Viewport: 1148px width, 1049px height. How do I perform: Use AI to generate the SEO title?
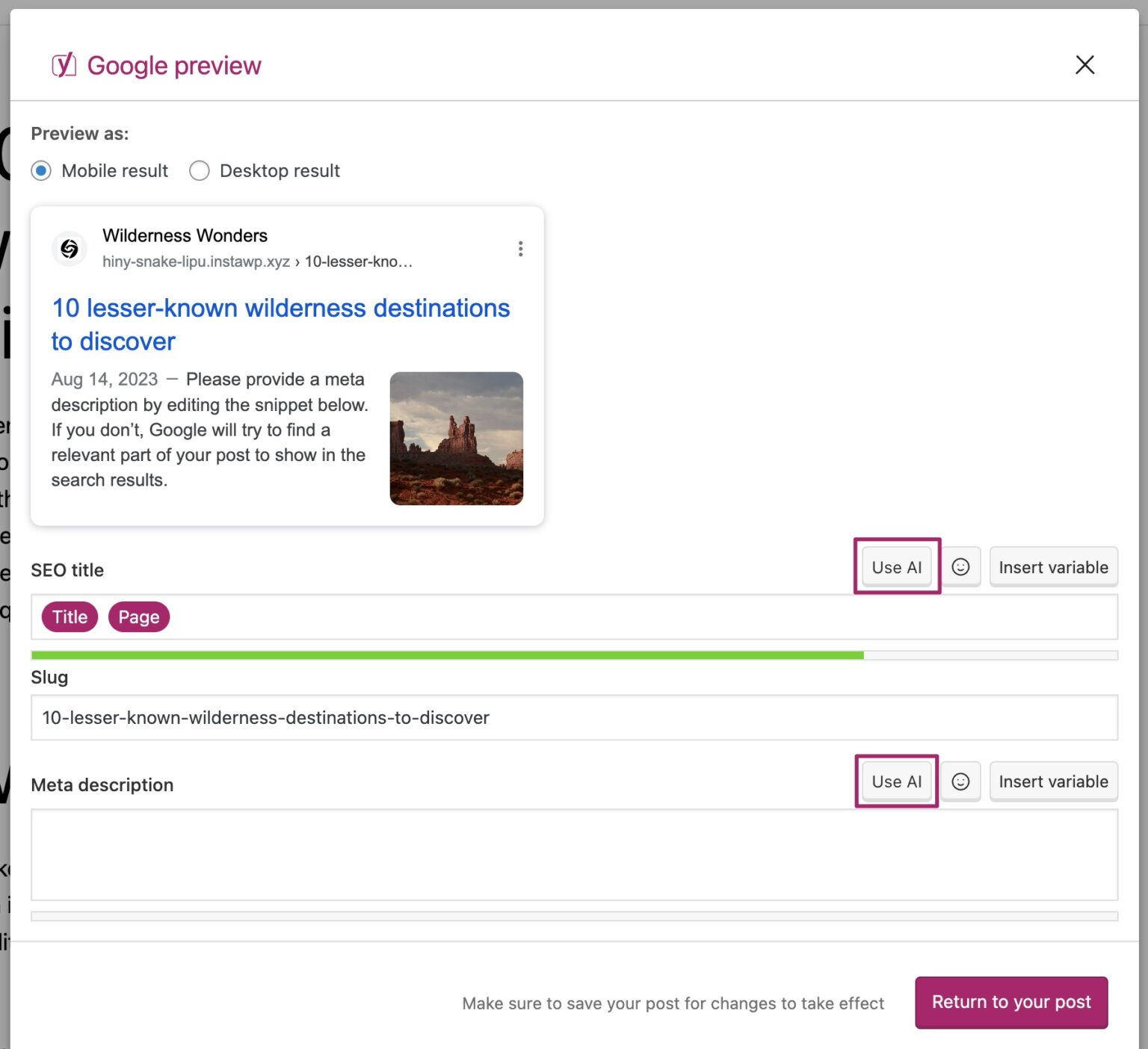[896, 566]
